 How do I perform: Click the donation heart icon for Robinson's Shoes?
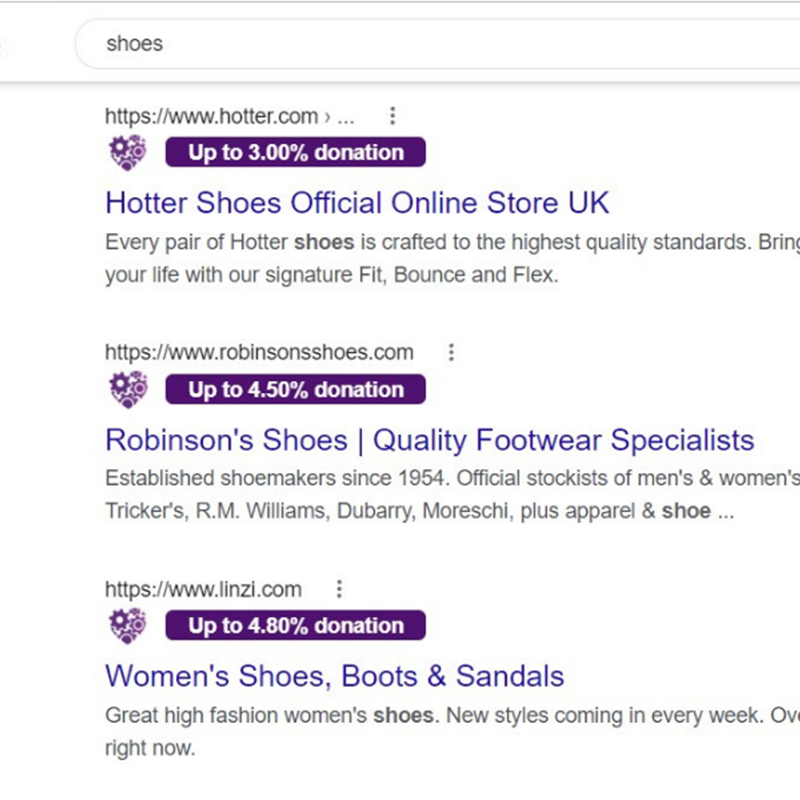point(126,389)
